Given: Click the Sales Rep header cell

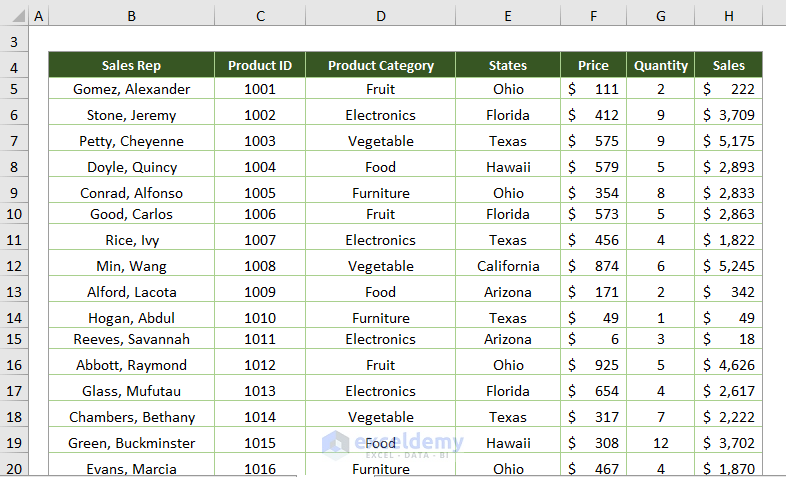Looking at the screenshot, I should (x=131, y=65).
